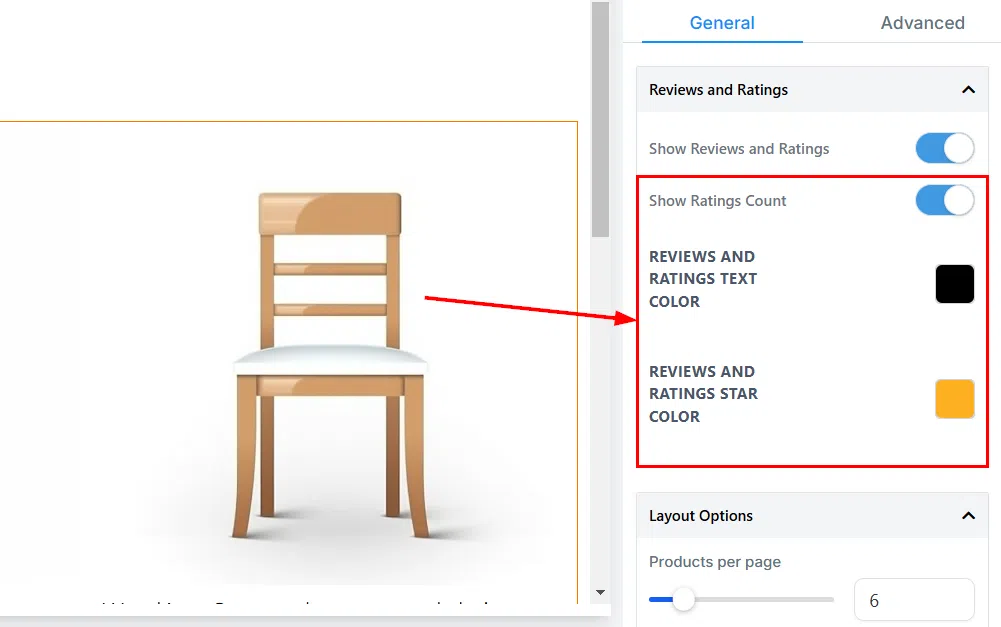This screenshot has width=1001, height=627.
Task: Collapse the Reviews and Ratings section
Action: (968, 90)
